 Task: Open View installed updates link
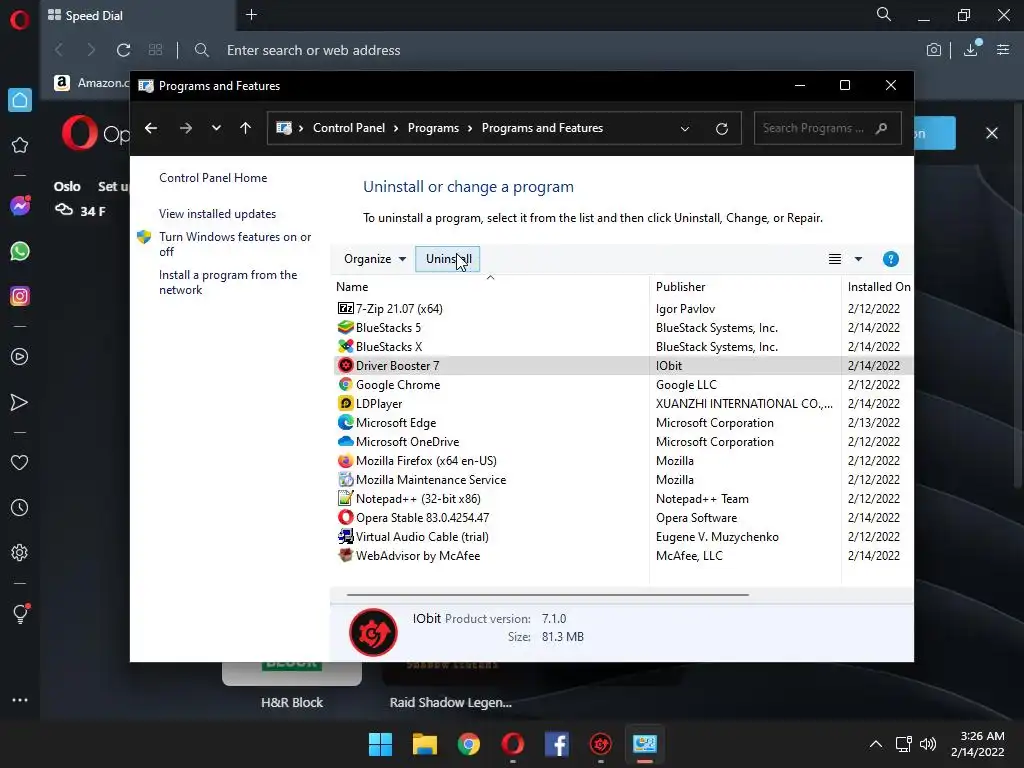(x=217, y=214)
